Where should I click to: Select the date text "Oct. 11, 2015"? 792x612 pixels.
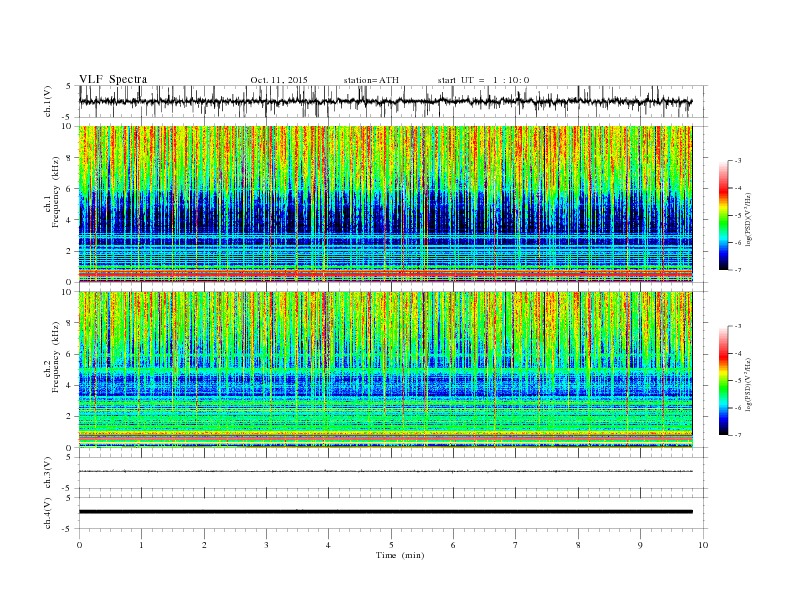pos(279,80)
